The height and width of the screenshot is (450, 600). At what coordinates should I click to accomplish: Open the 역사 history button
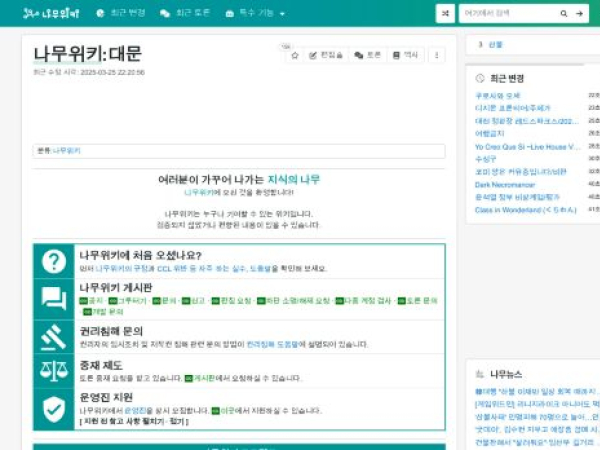(x=405, y=55)
